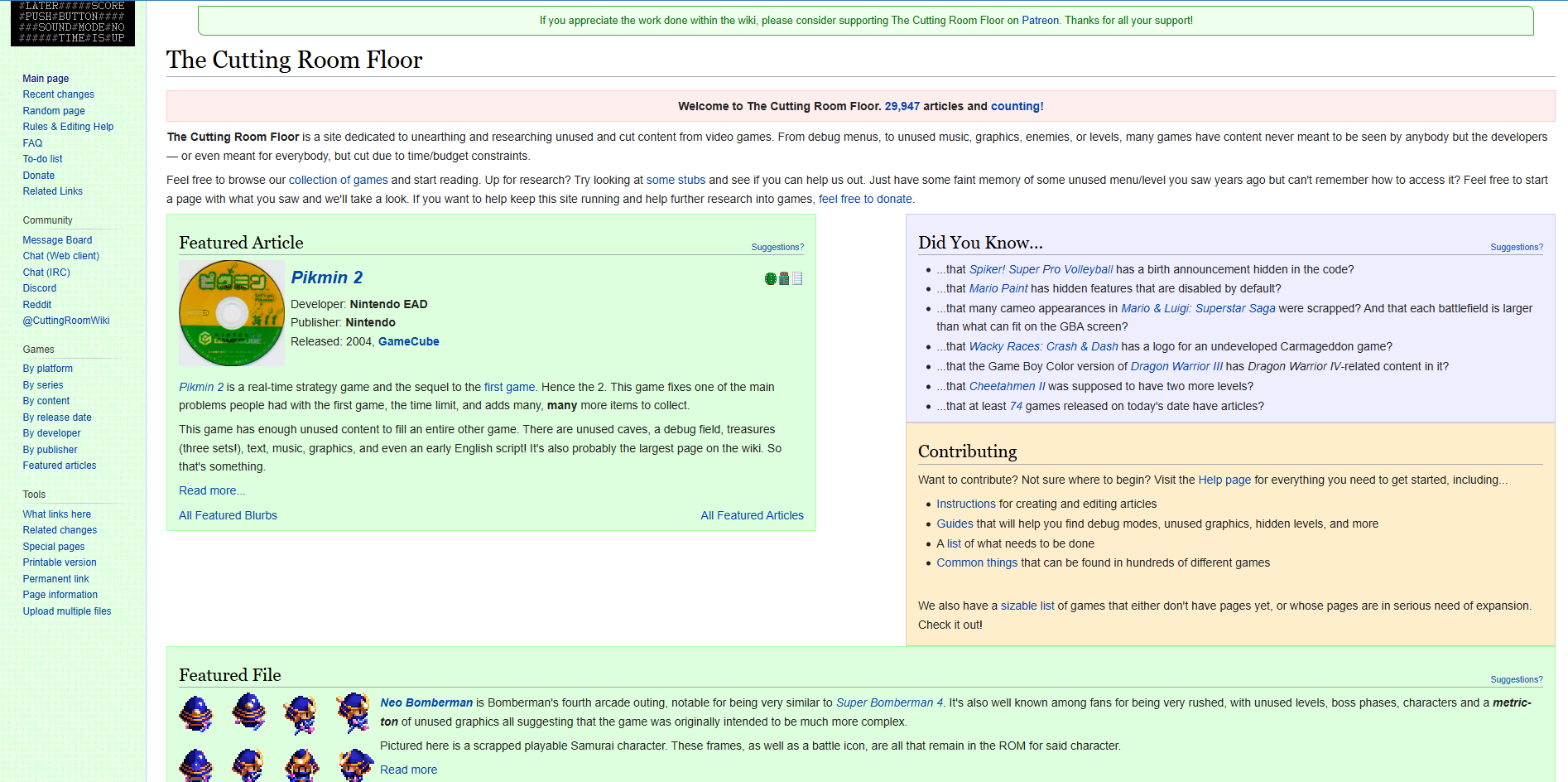Screen dimensions: 1568x782
Task: Open the FAQ sidebar link
Action: pos(32,143)
